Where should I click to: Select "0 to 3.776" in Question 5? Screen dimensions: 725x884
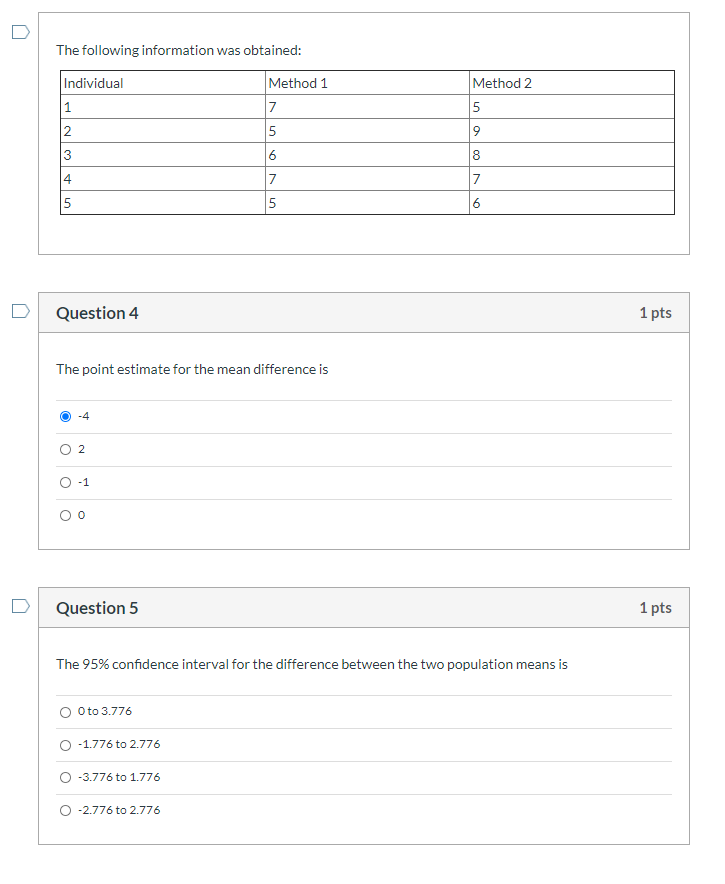pos(64,710)
